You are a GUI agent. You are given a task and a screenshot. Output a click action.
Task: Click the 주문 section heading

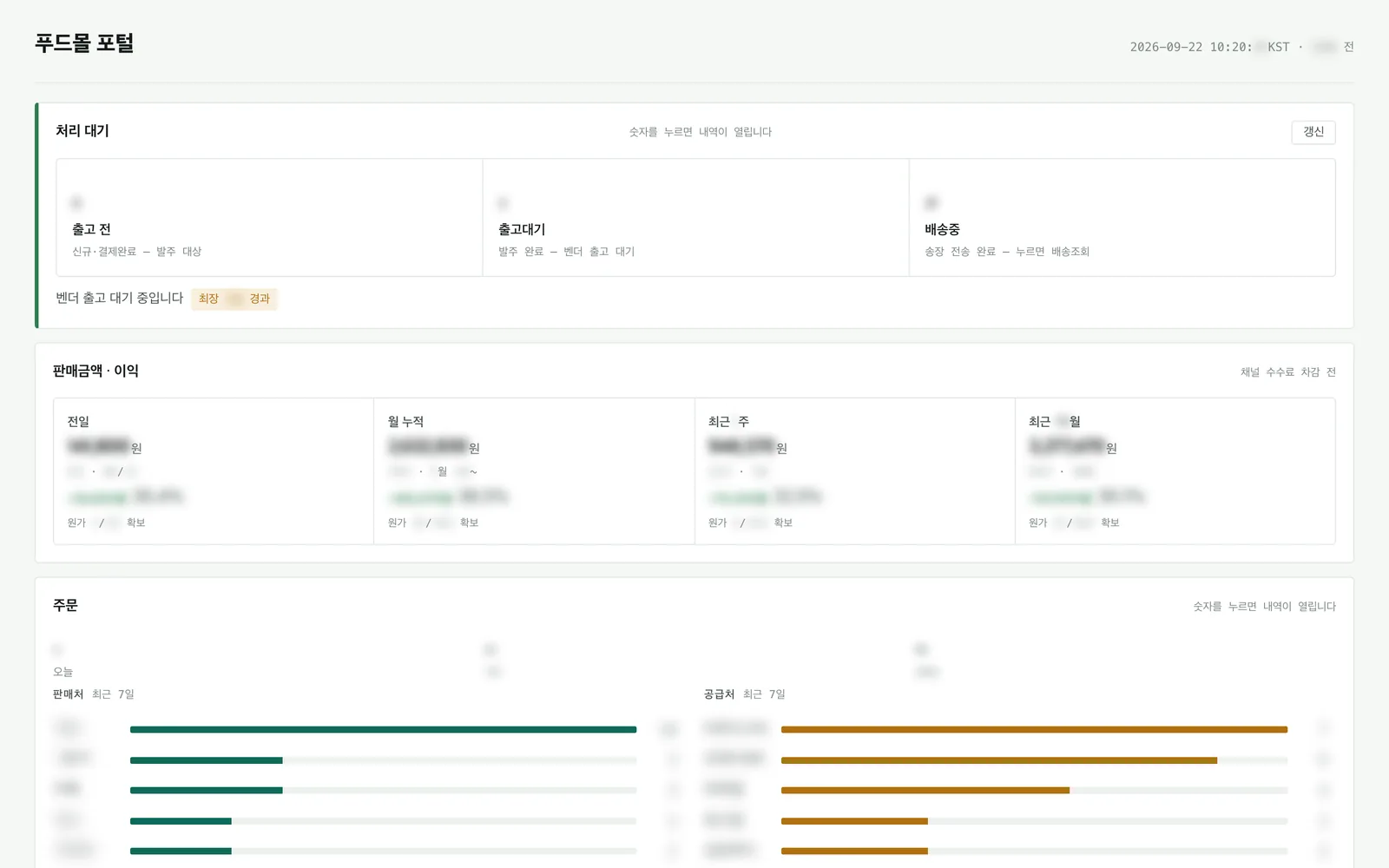[x=65, y=606]
